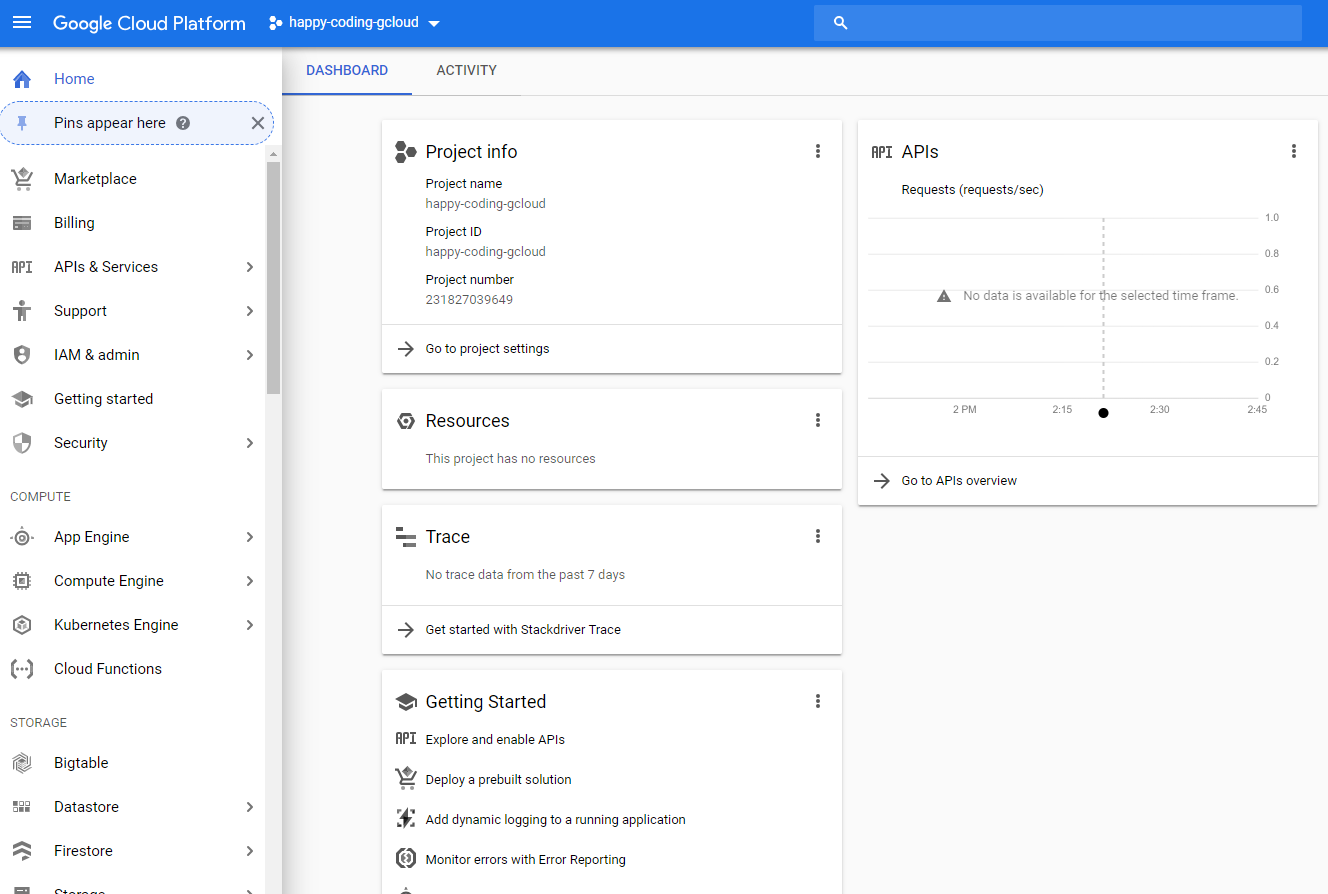Open help for Pins appear here
The width and height of the screenshot is (1328, 894).
(x=183, y=123)
